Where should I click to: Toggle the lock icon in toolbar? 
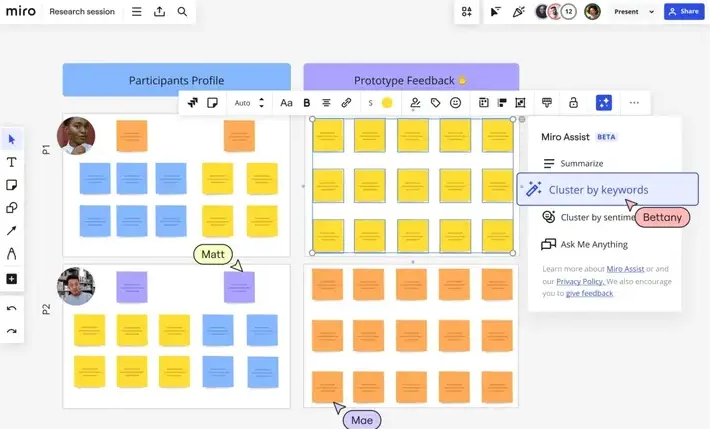point(573,102)
